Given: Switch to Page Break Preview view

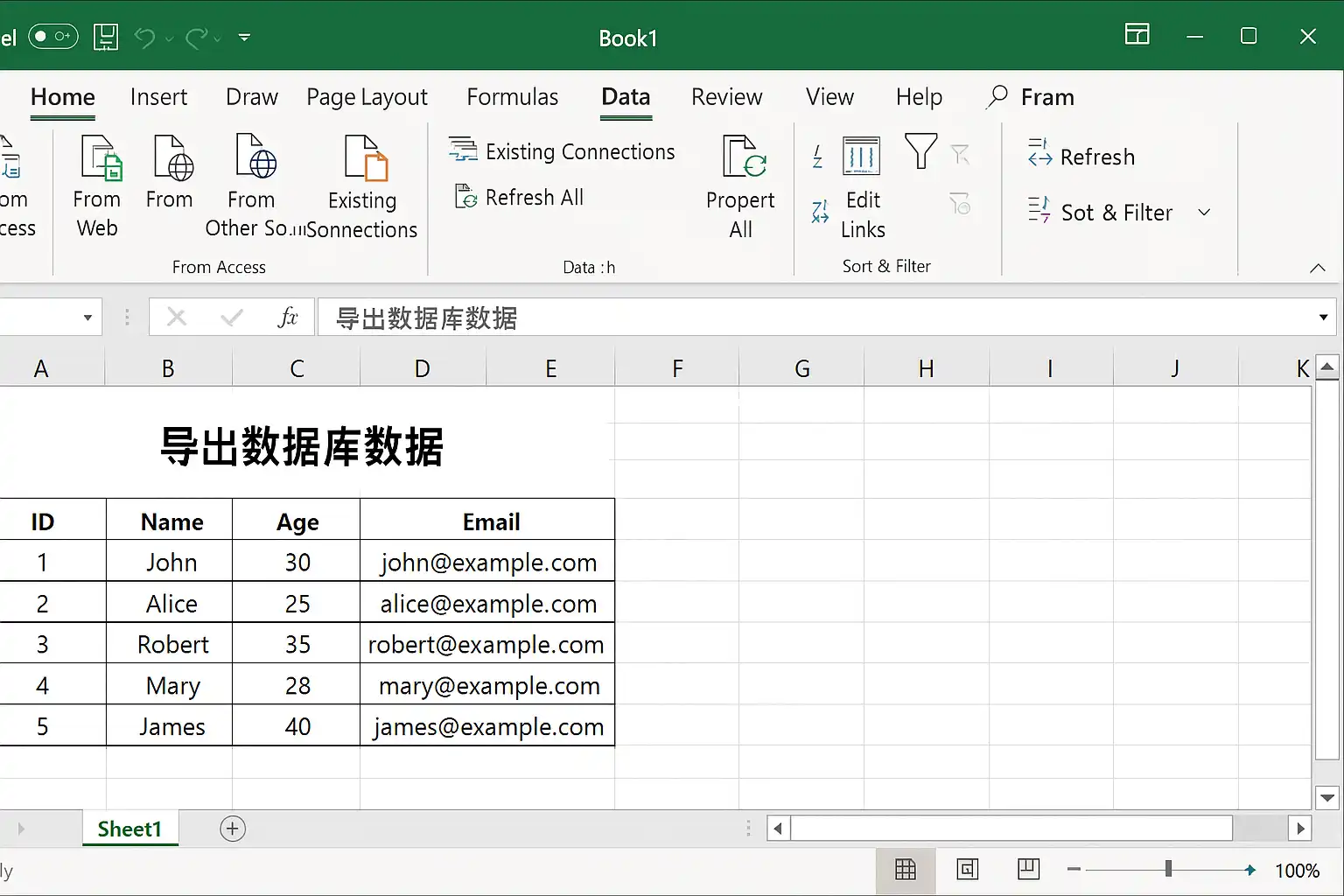Looking at the screenshot, I should pyautogui.click(x=1029, y=869).
